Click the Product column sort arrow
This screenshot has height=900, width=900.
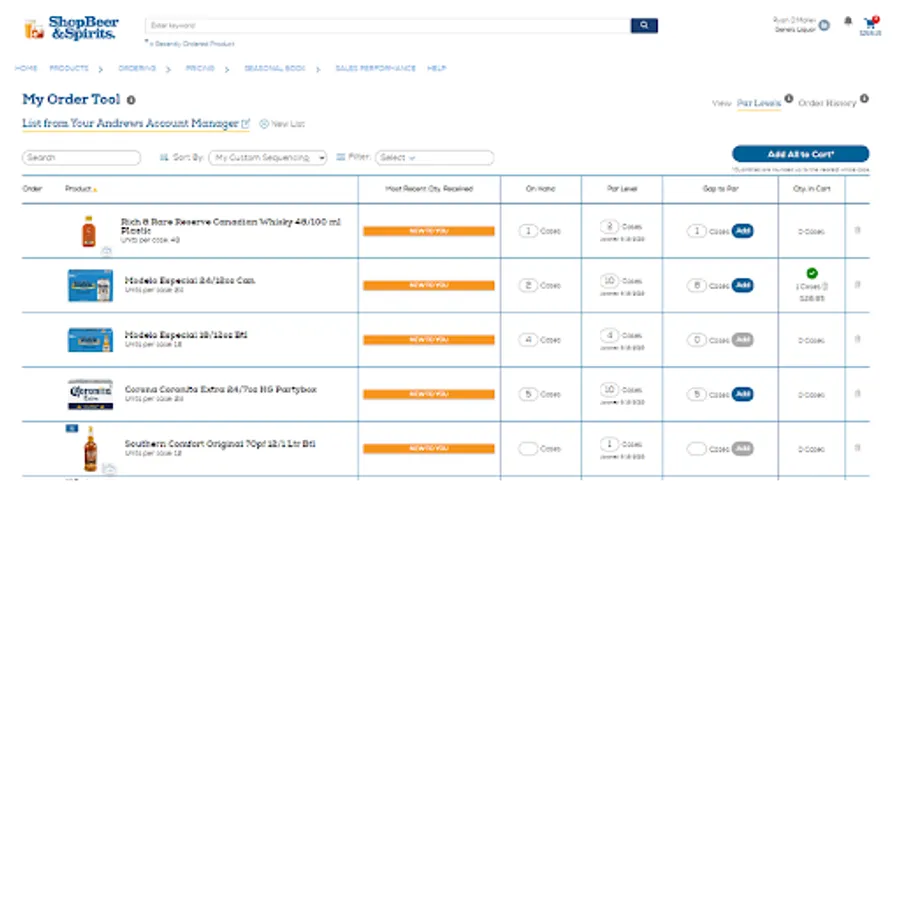point(95,189)
